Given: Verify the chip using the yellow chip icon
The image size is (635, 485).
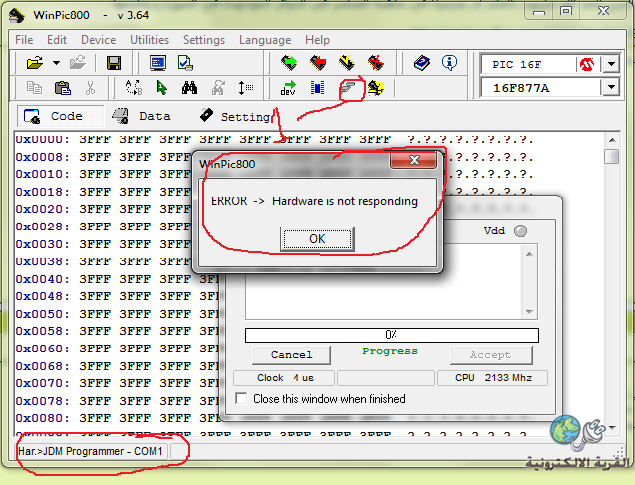Looking at the screenshot, I should coord(347,63).
